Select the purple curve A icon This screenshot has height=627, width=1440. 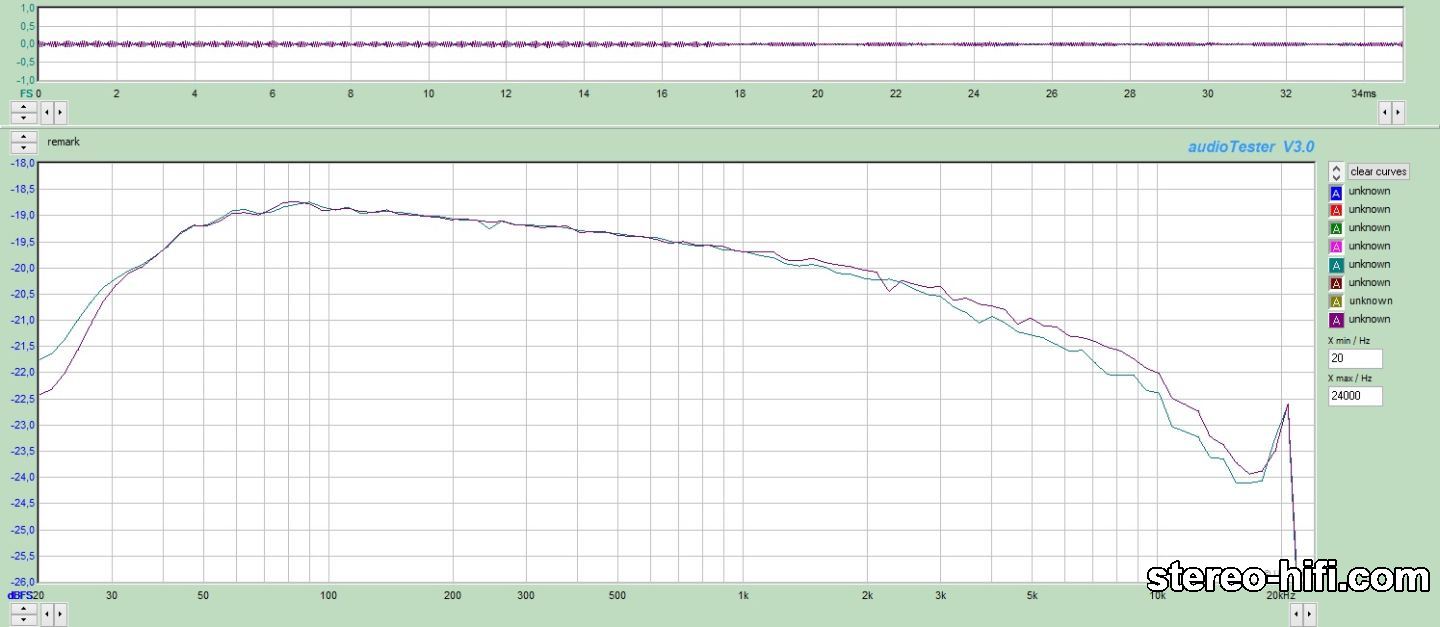click(1335, 320)
